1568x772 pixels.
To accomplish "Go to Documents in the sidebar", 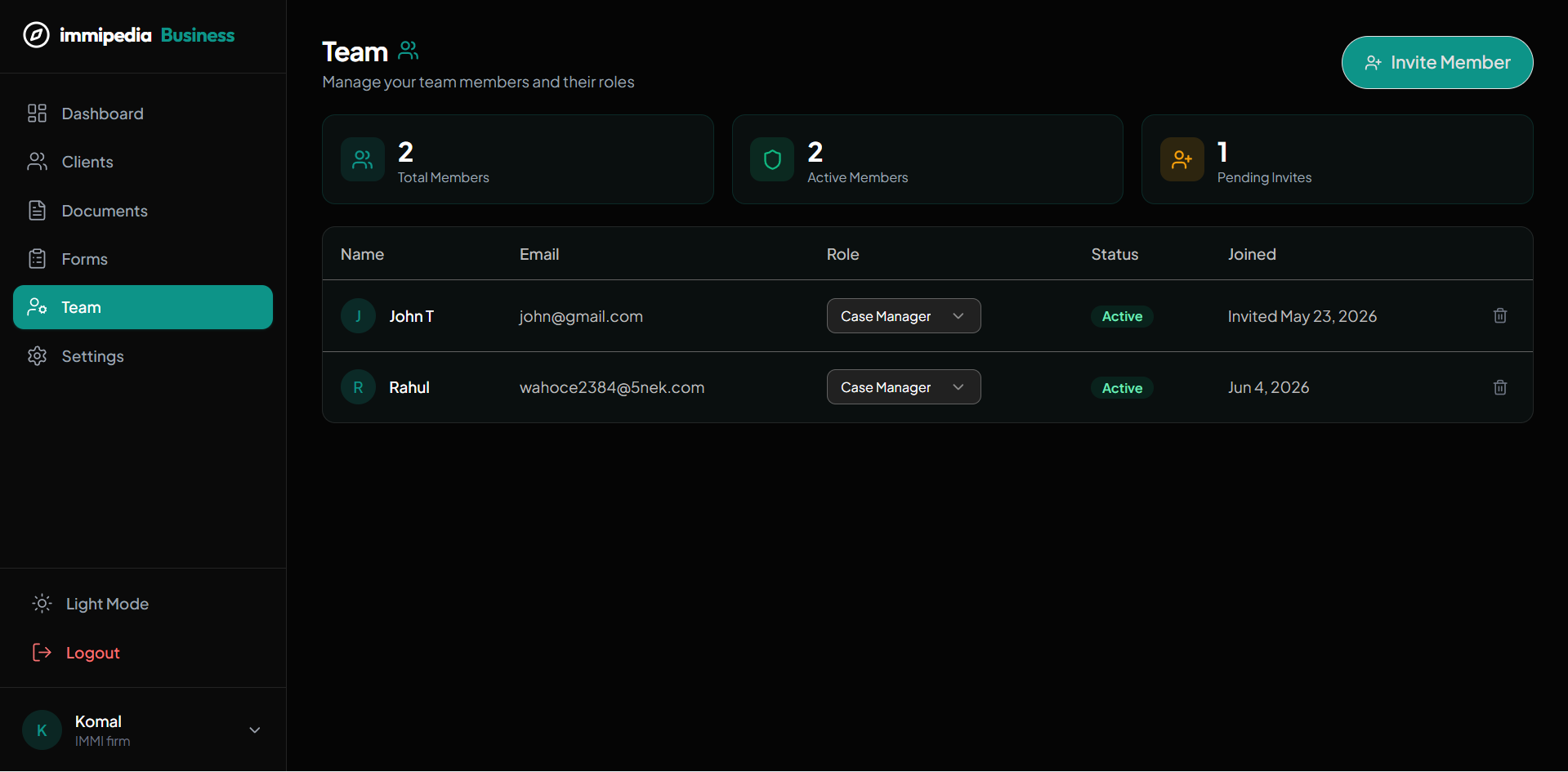I will (x=143, y=211).
